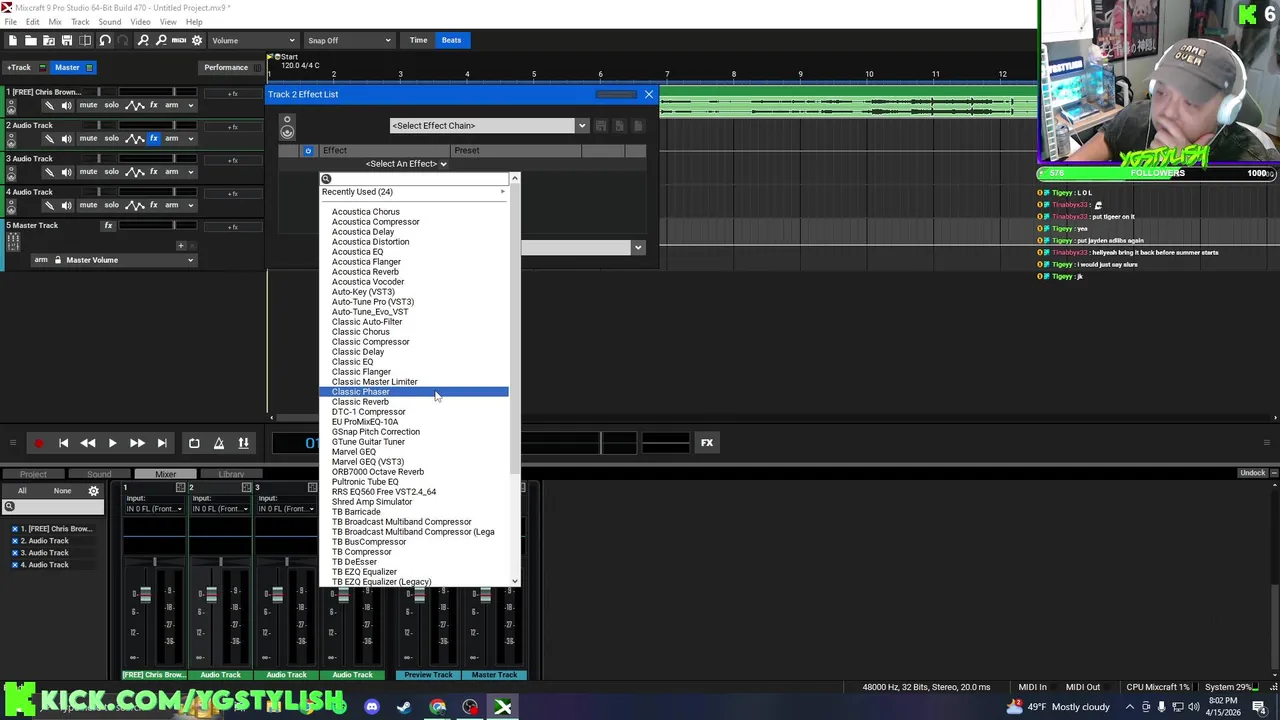The image size is (1280, 720).
Task: Open the fx button on the Master Track
Action: tap(108, 225)
